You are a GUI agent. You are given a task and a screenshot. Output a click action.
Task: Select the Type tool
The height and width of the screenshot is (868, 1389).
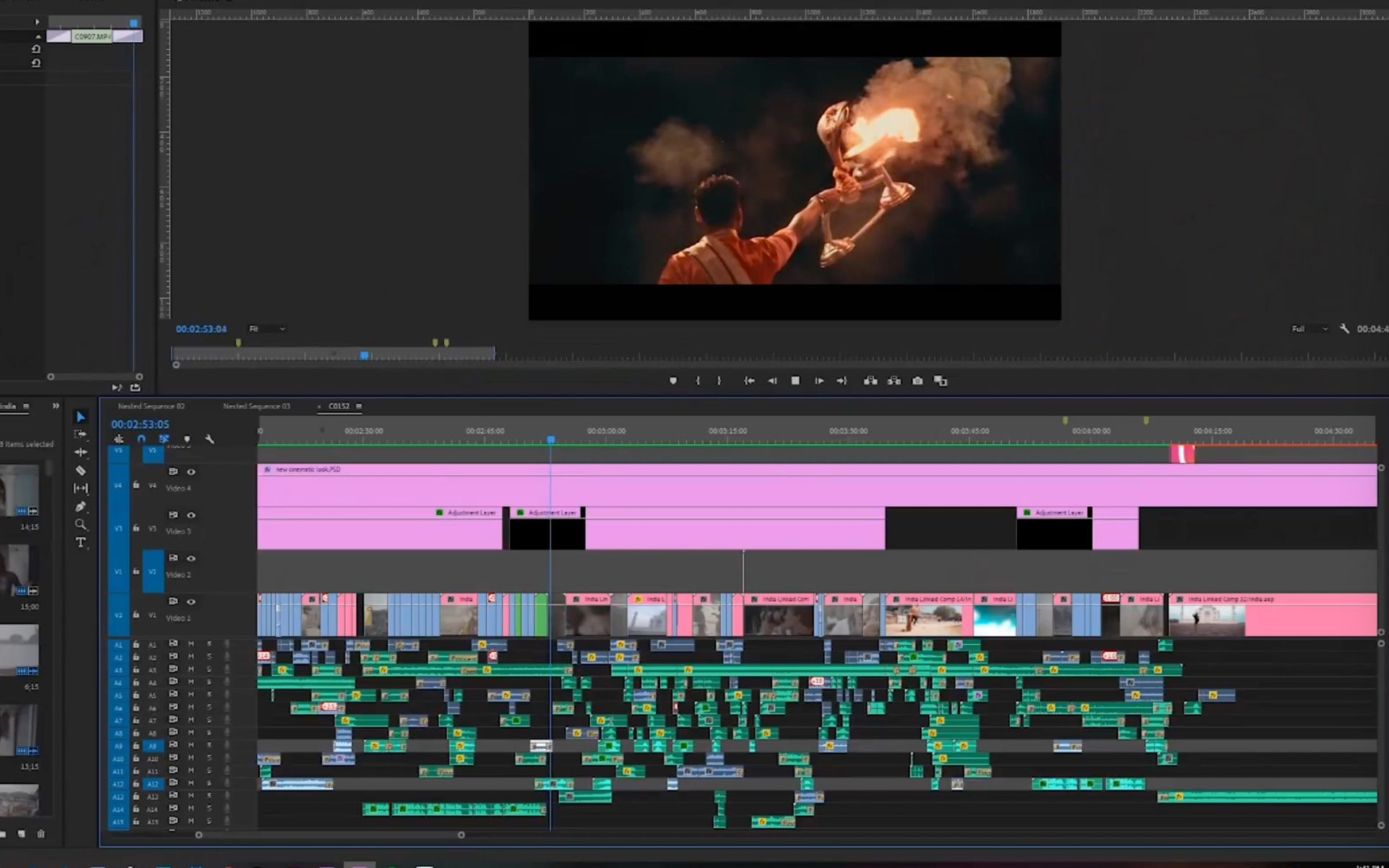click(x=81, y=542)
